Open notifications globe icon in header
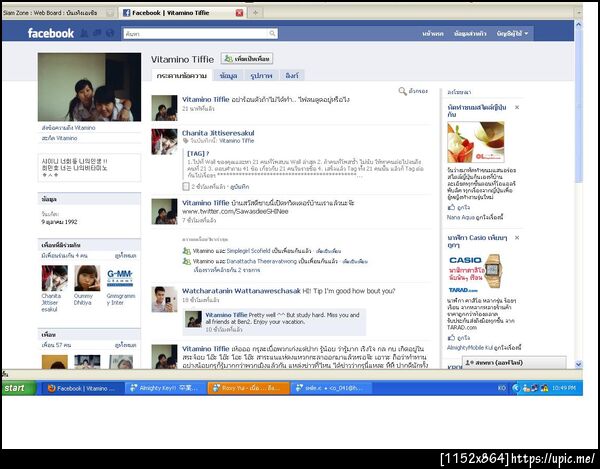600x469 pixels. pyautogui.click(x=110, y=33)
